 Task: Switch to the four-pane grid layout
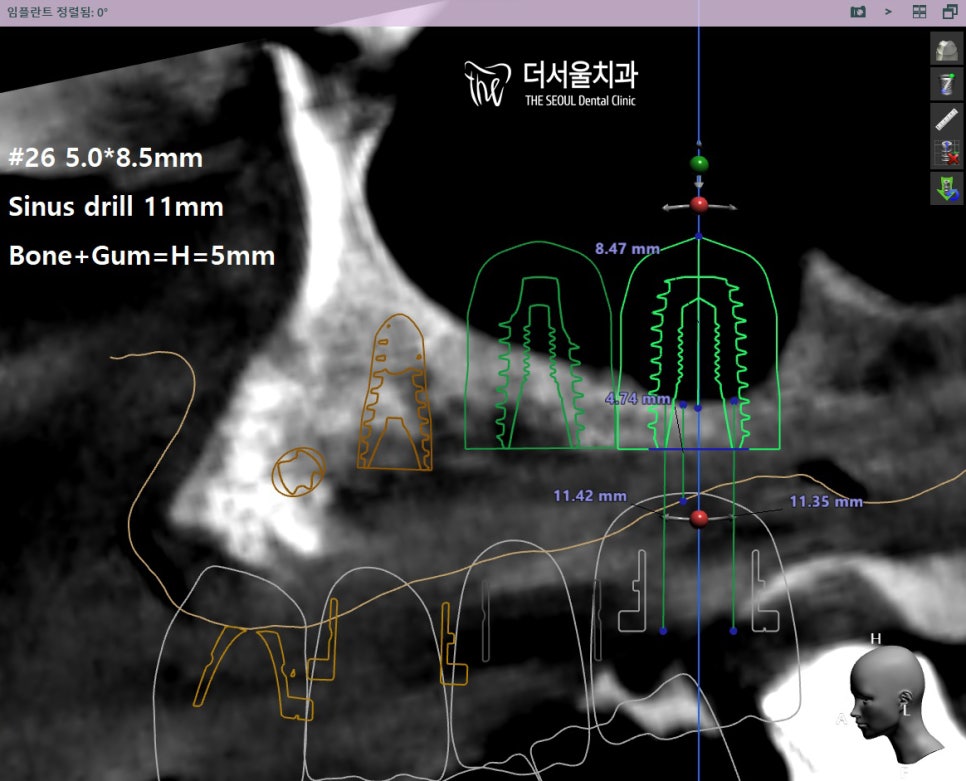tap(919, 12)
